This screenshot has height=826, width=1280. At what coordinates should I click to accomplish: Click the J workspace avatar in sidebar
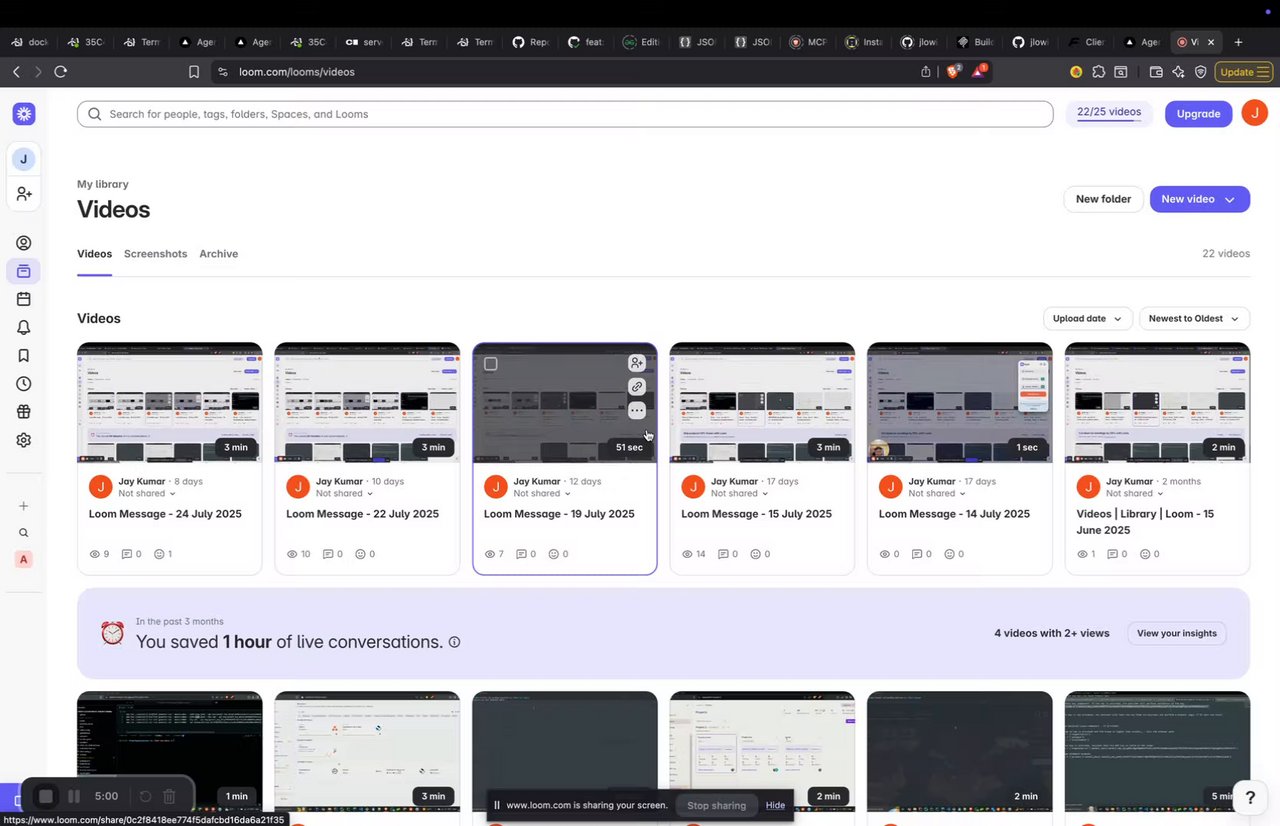pos(24,159)
